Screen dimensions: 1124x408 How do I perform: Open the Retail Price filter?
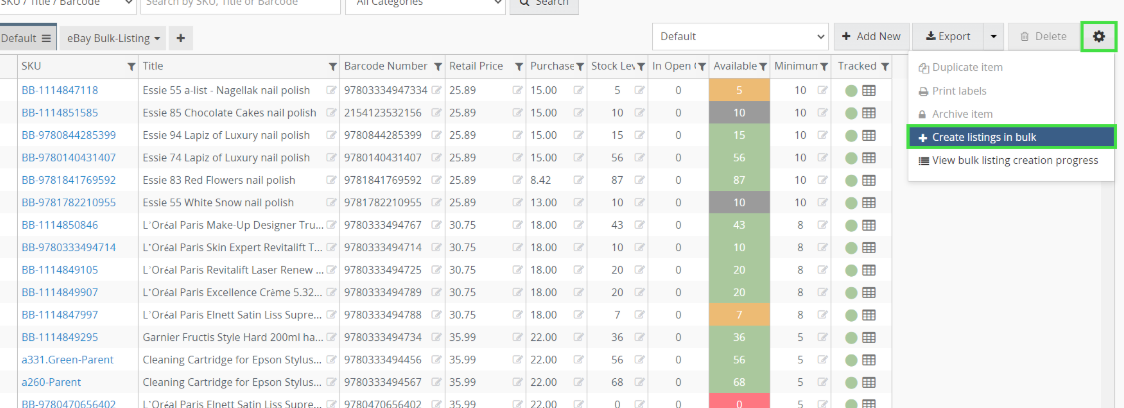click(x=518, y=67)
